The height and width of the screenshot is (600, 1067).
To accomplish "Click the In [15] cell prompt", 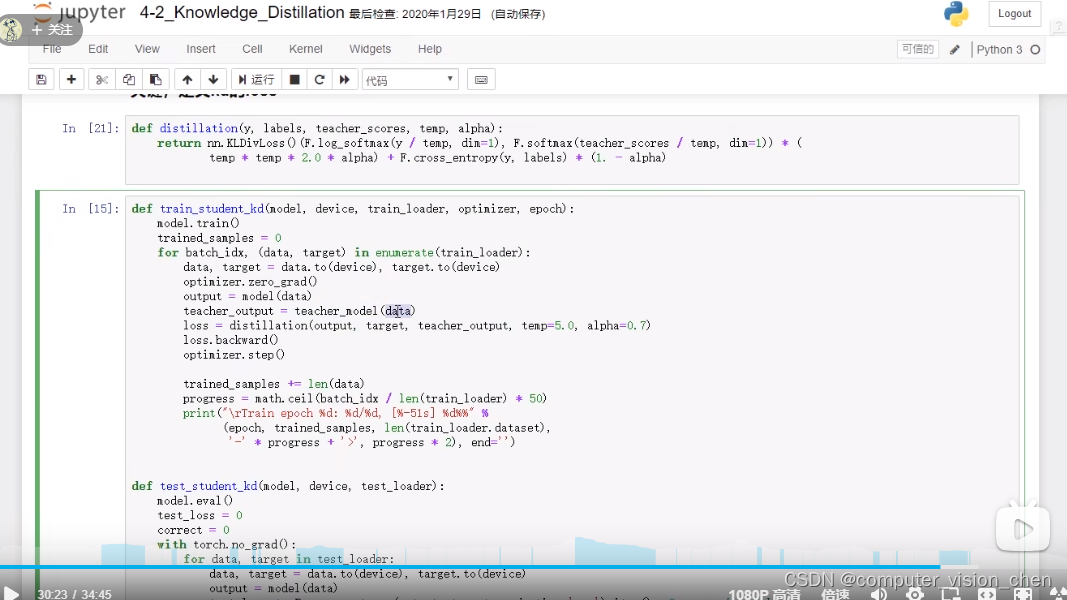I will [91, 208].
